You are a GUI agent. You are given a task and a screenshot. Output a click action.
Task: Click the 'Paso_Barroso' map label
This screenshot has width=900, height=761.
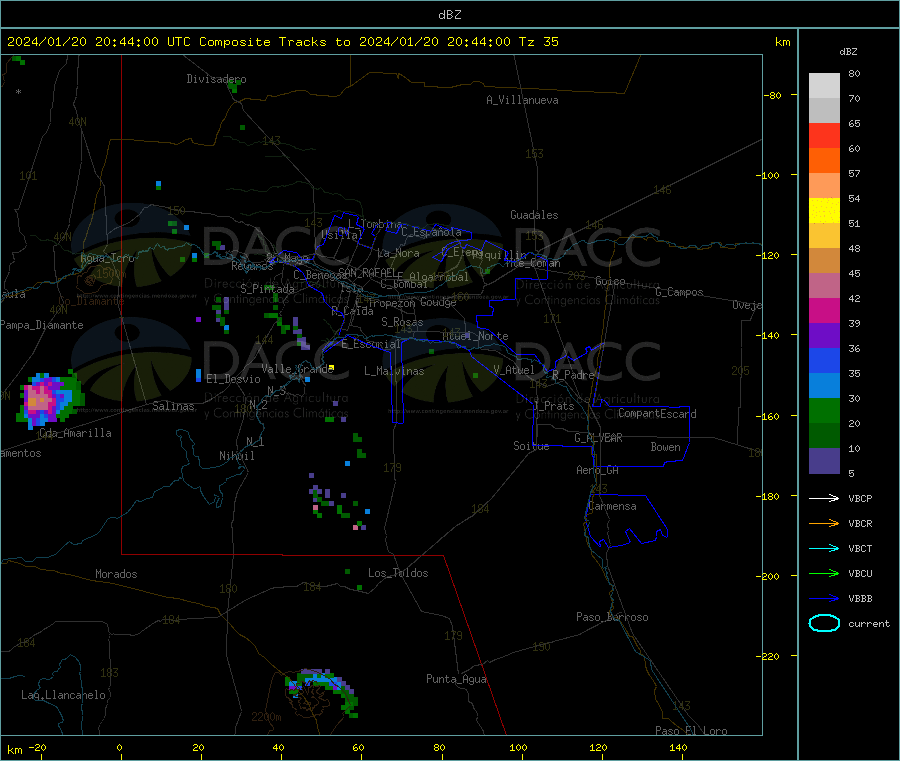(x=612, y=617)
